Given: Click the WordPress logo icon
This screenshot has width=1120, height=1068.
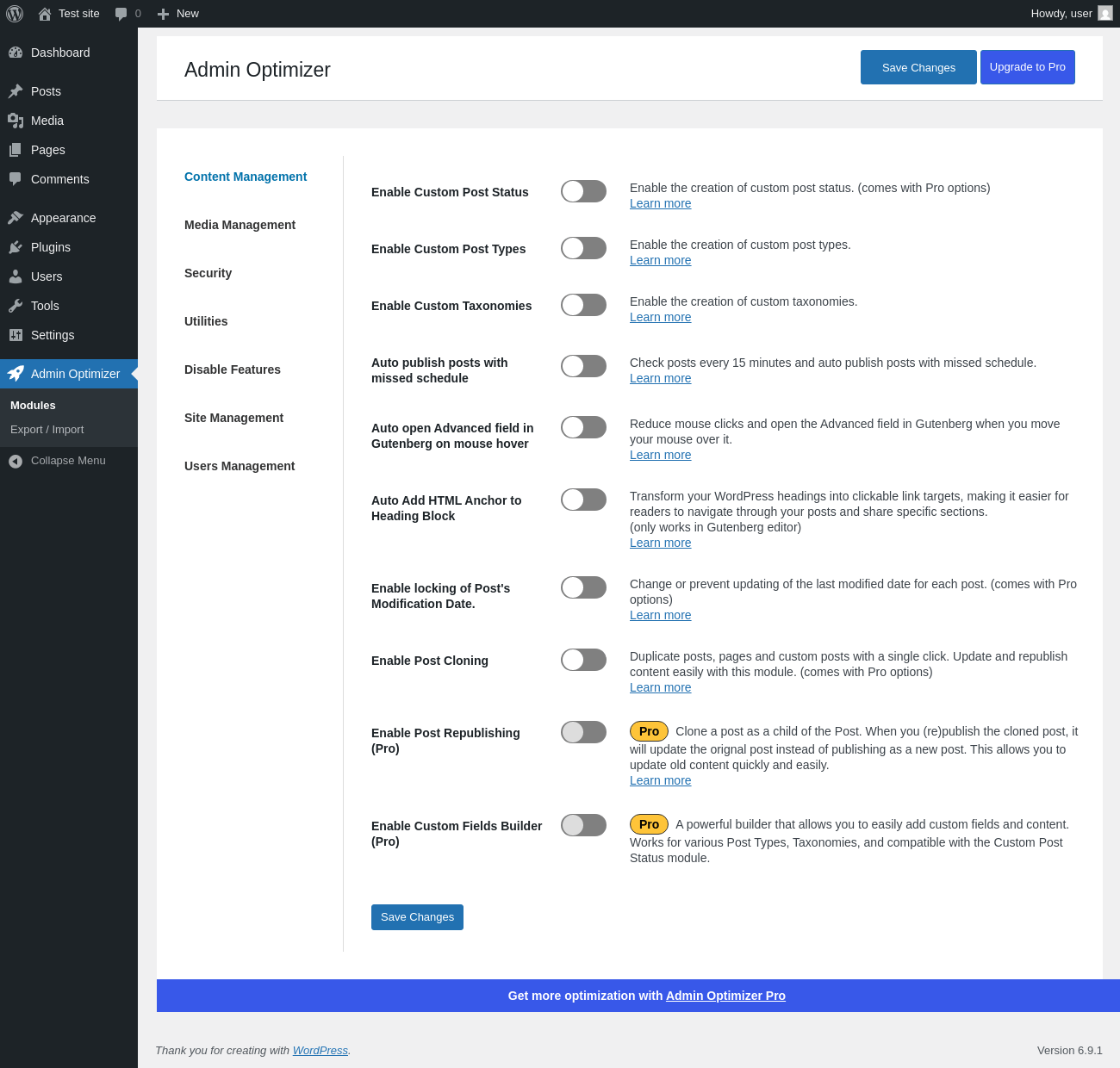Looking at the screenshot, I should click(15, 14).
